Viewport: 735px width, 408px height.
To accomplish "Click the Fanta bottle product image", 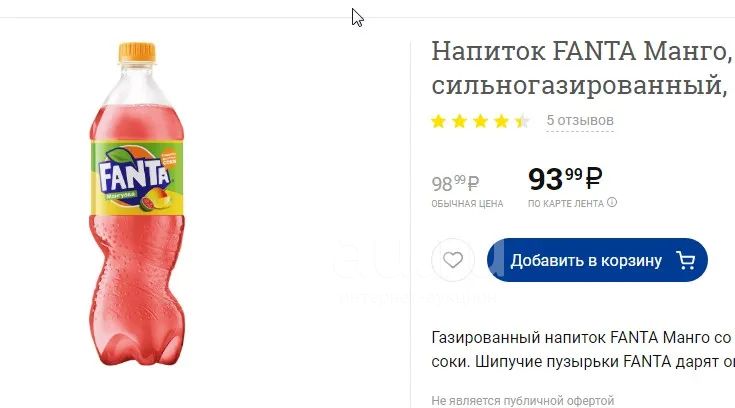I will [x=136, y=204].
